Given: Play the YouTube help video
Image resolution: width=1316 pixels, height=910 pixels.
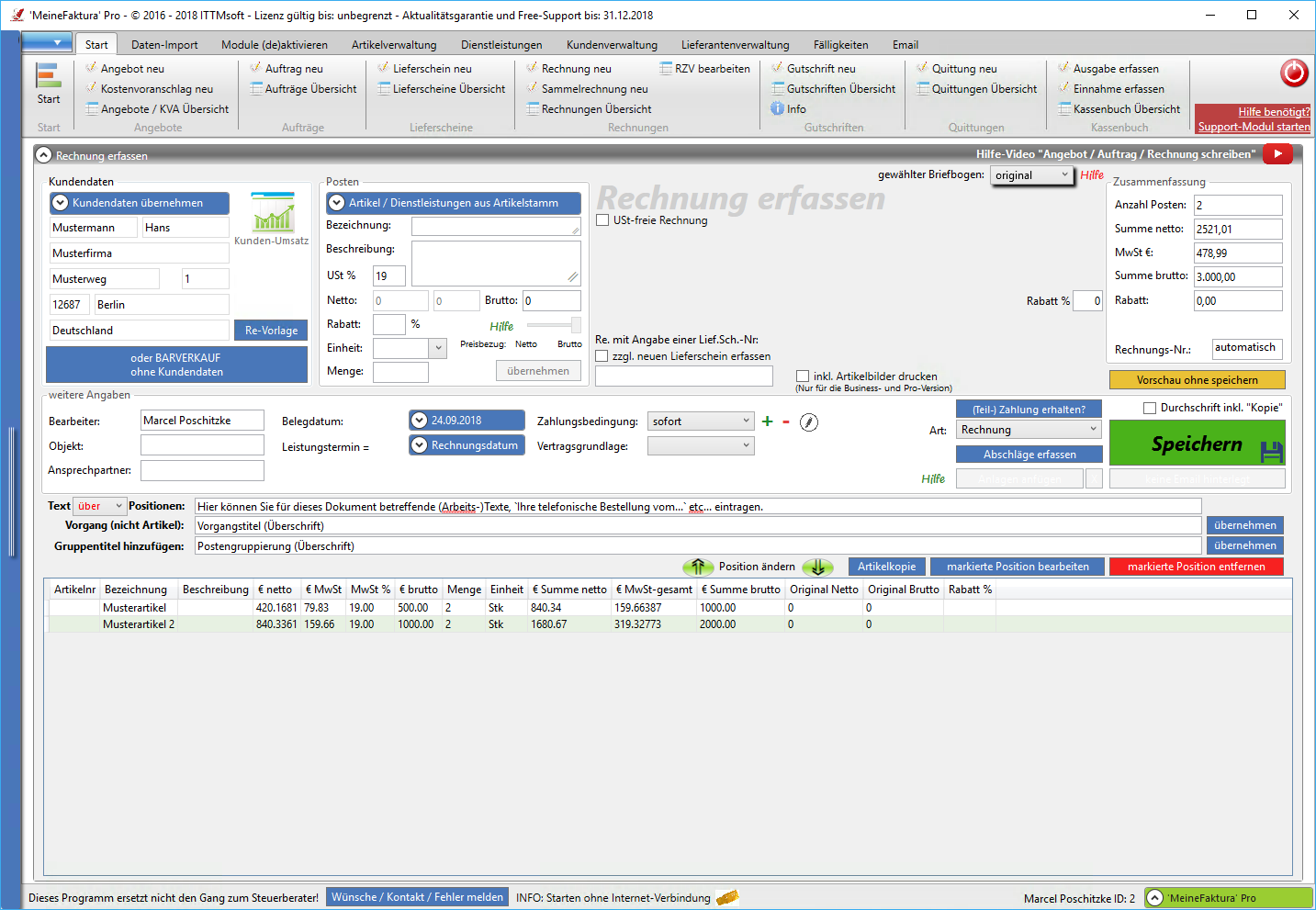Looking at the screenshot, I should [x=1277, y=154].
